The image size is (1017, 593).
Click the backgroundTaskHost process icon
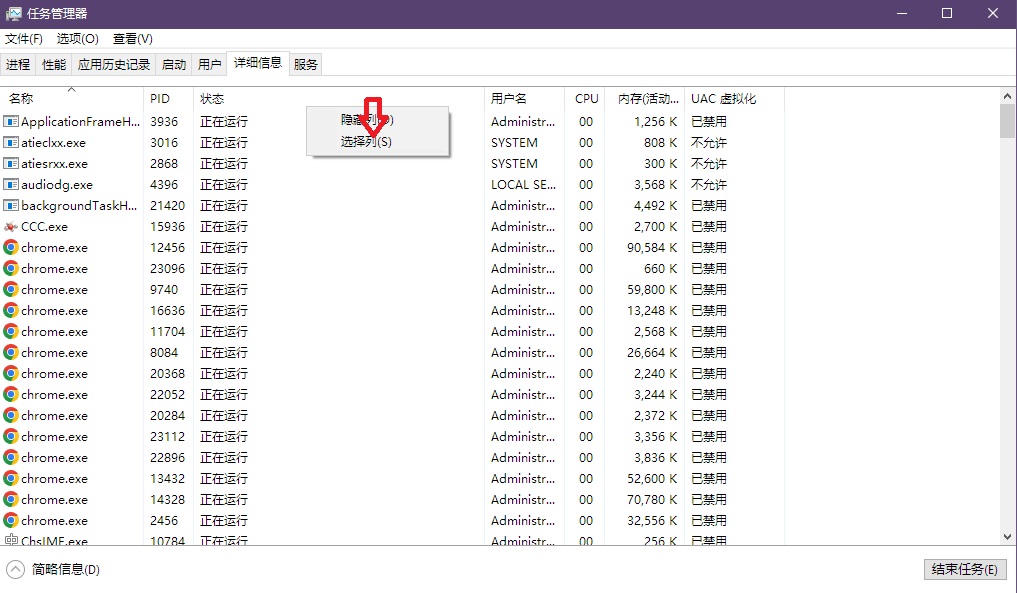click(x=11, y=206)
